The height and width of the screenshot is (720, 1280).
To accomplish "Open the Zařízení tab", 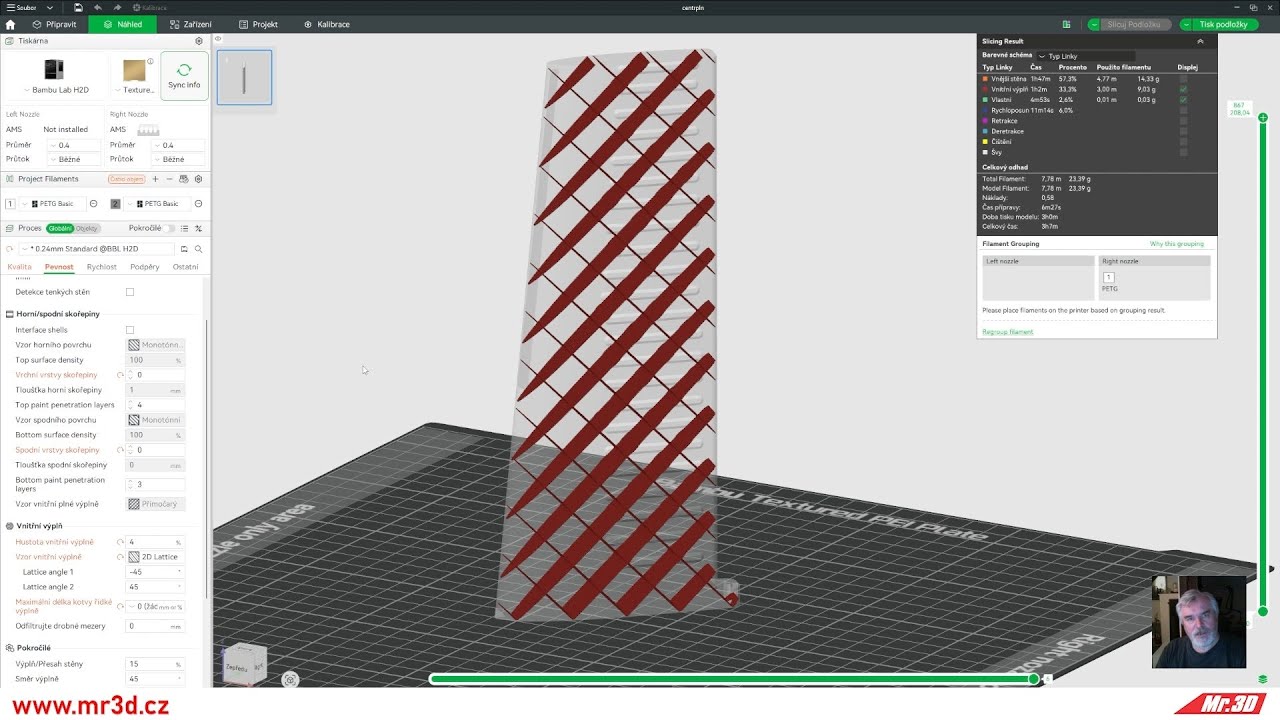I will (x=189, y=24).
